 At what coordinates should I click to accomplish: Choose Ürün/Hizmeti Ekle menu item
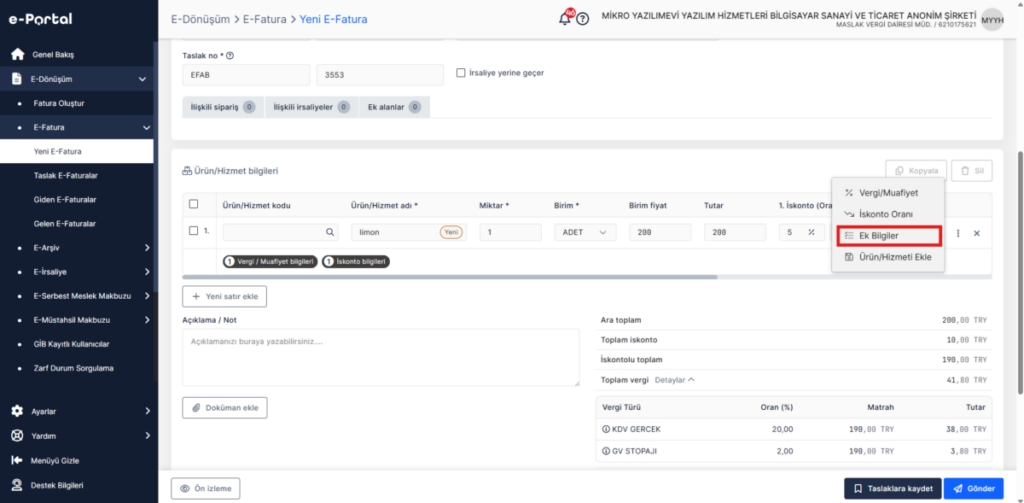[888, 257]
